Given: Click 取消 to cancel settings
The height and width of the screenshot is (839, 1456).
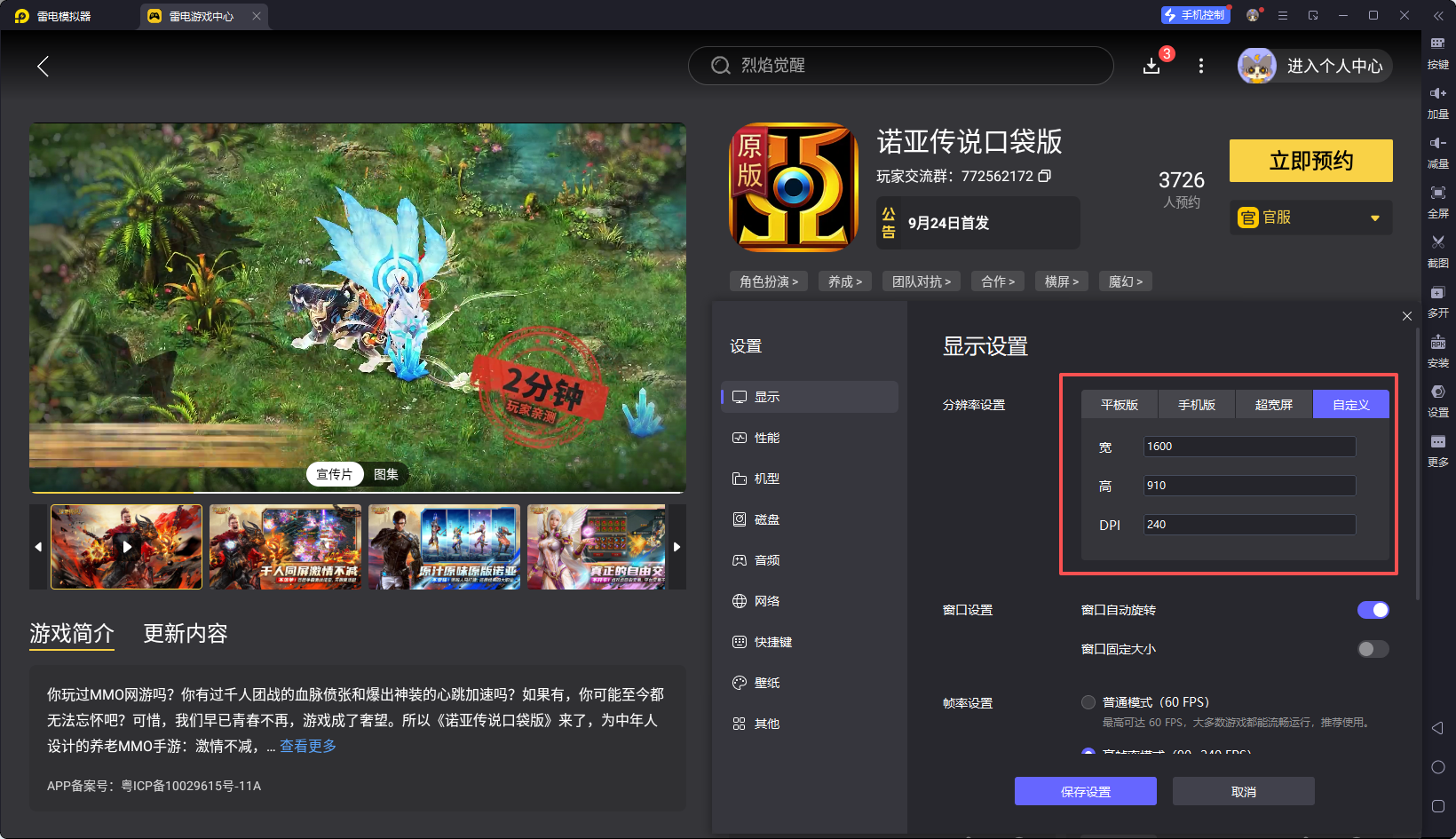Looking at the screenshot, I should click(x=1244, y=791).
